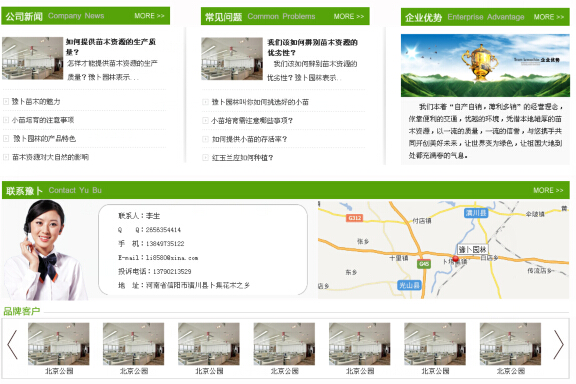Click the 光山县 blue label on the map
Viewport: 576px width, 384px height.
pos(409,285)
